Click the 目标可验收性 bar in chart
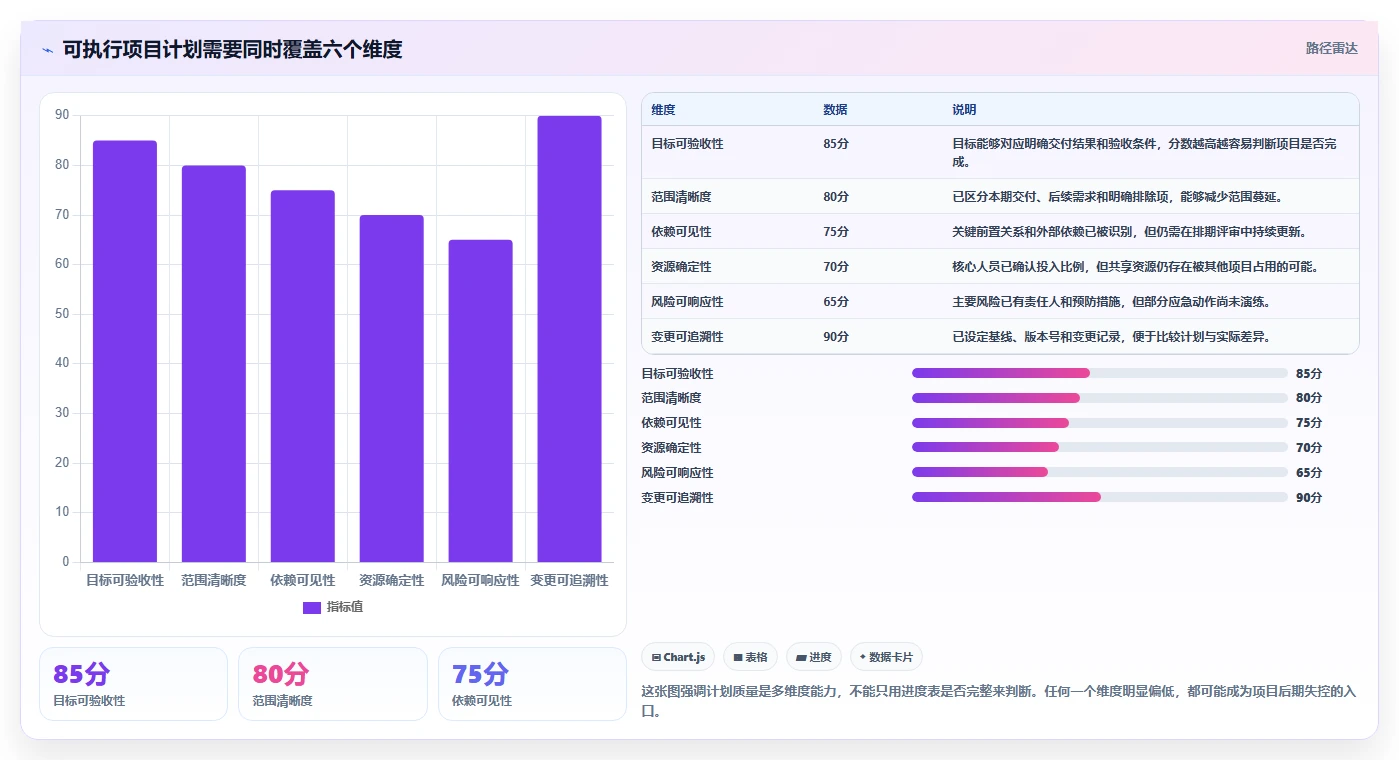Screen dimensions: 1399x760 125,351
